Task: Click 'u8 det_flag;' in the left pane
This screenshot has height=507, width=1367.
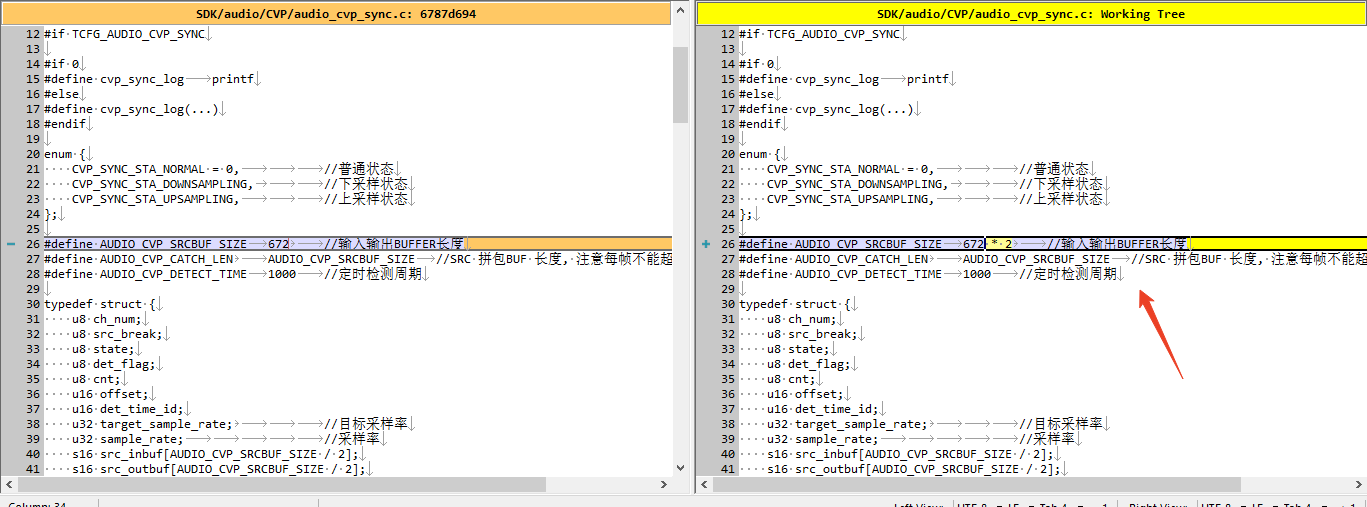Action: (113, 364)
